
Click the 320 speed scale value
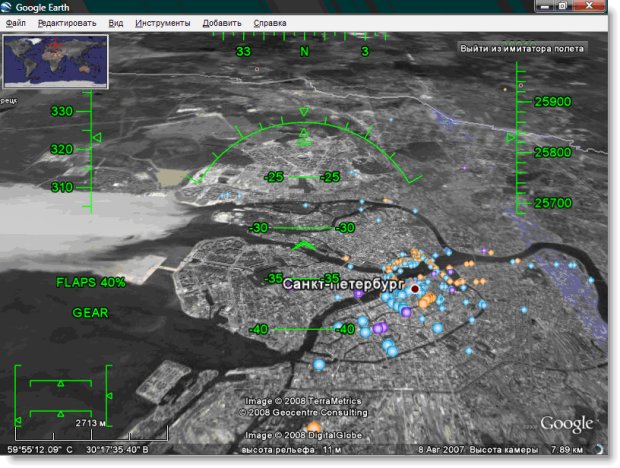(62, 149)
